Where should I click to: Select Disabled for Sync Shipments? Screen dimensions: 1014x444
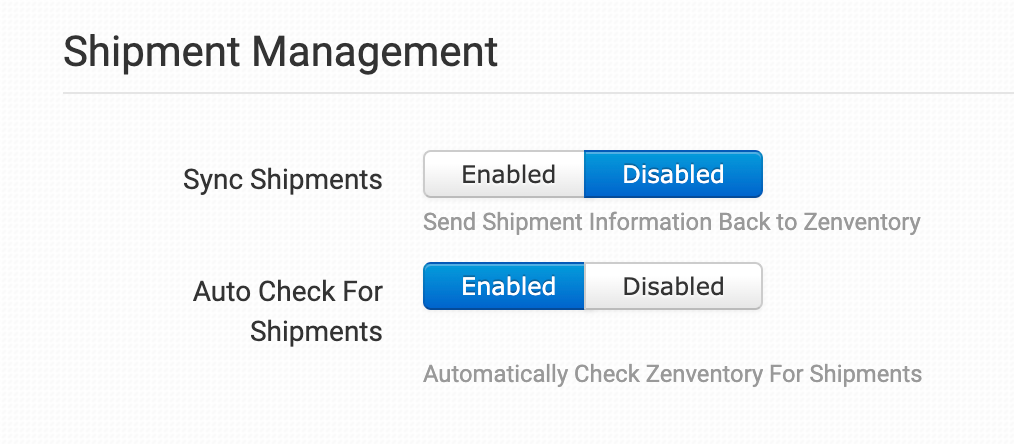click(673, 174)
